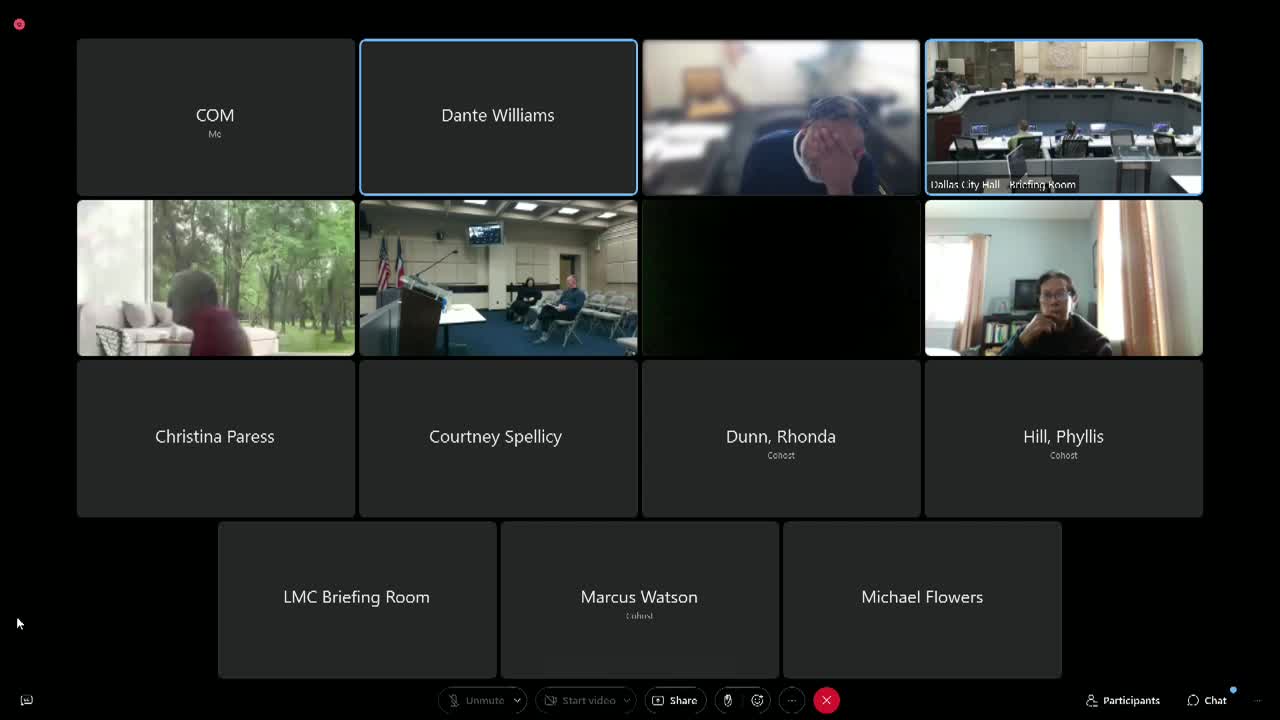Open more options ellipsis in toolbar
Screen dimensions: 1280x720
click(791, 700)
